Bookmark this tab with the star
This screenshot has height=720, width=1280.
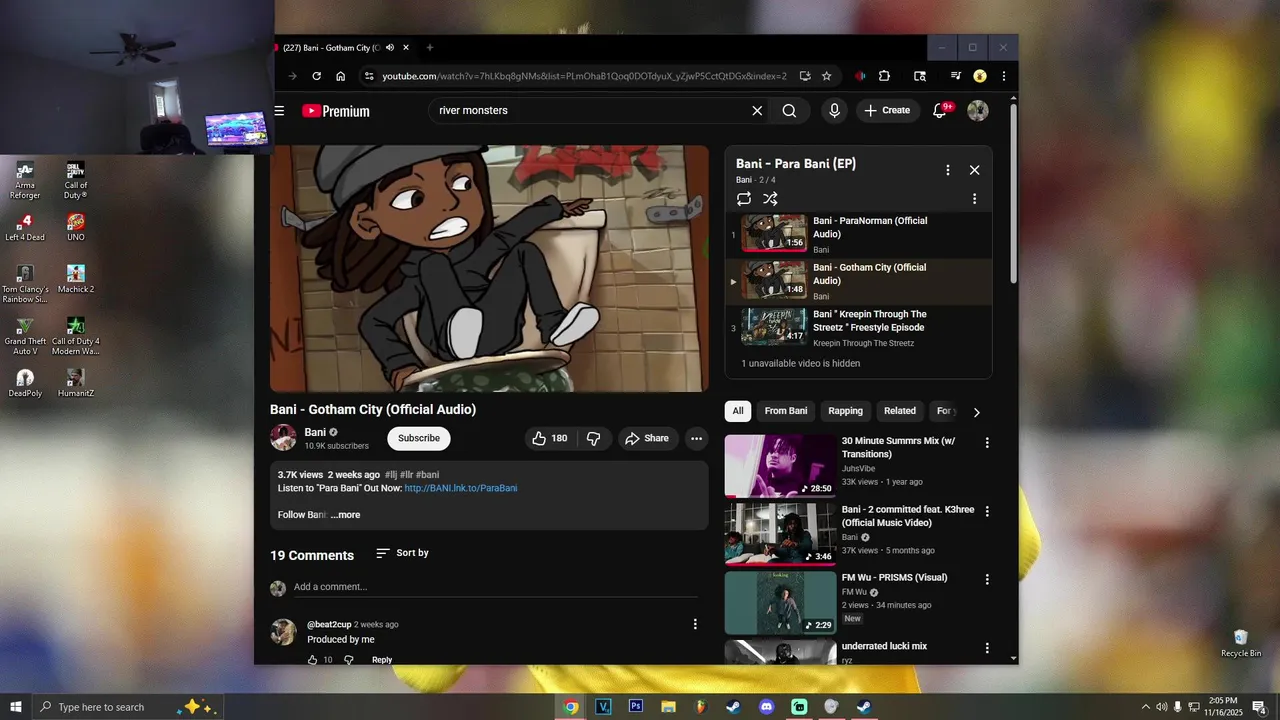(827, 76)
